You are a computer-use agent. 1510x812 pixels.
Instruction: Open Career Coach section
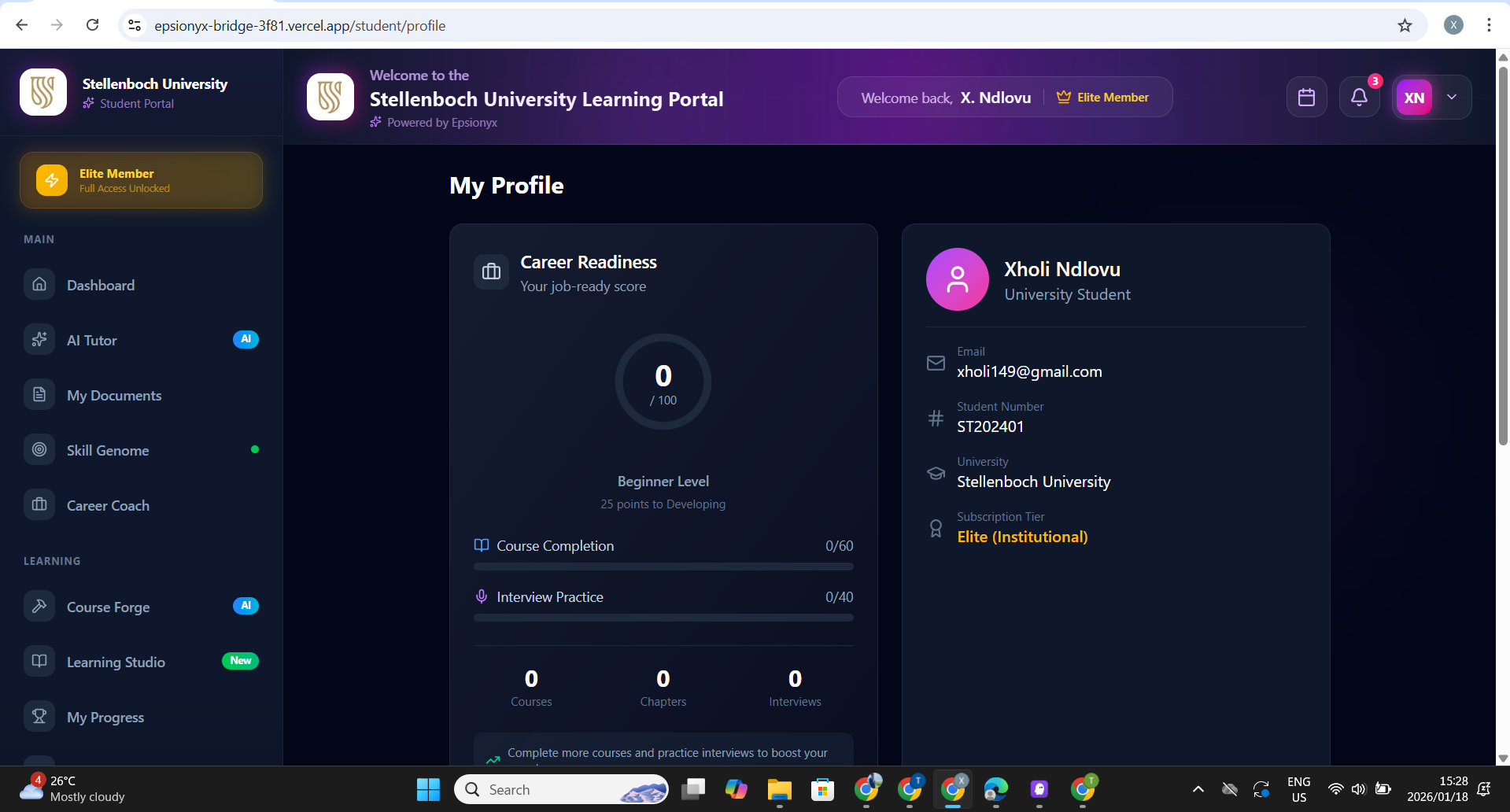click(142, 505)
